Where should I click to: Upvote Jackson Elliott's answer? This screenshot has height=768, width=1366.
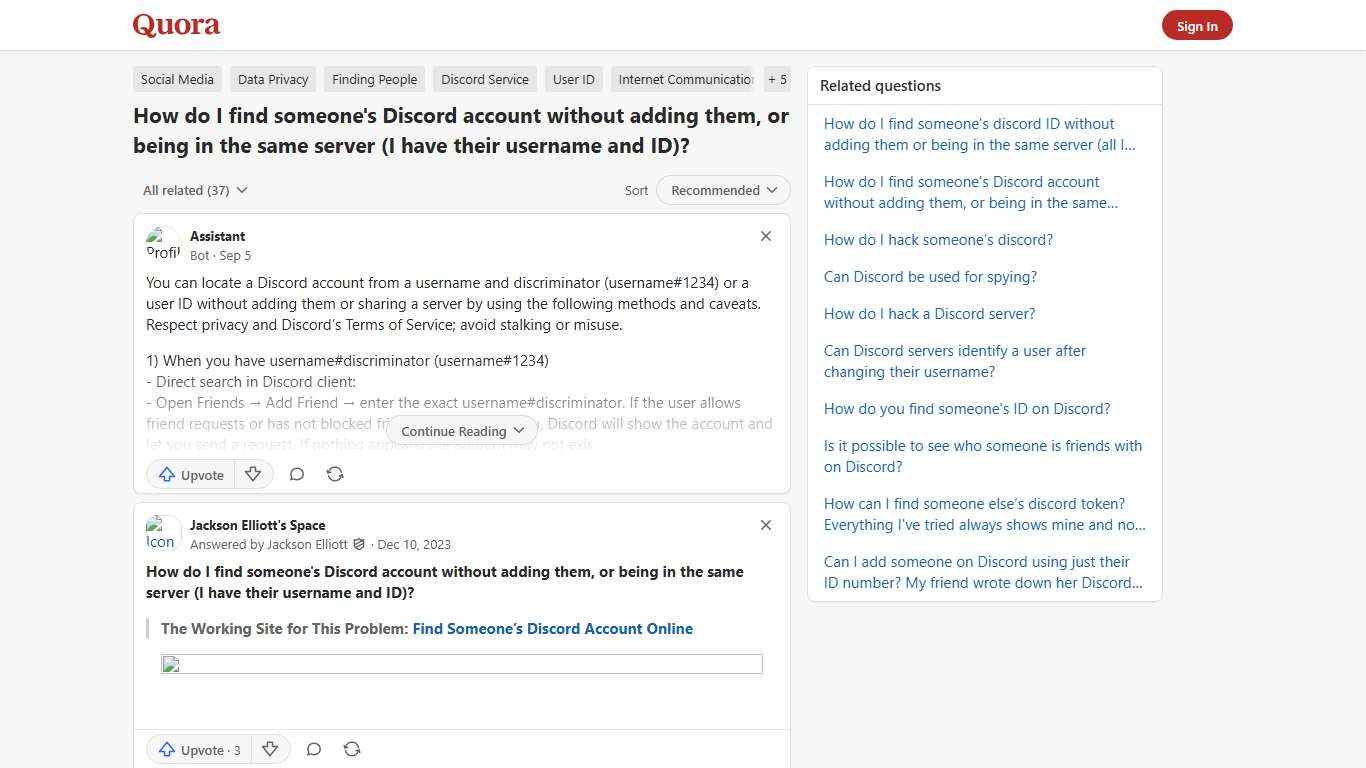click(x=198, y=749)
